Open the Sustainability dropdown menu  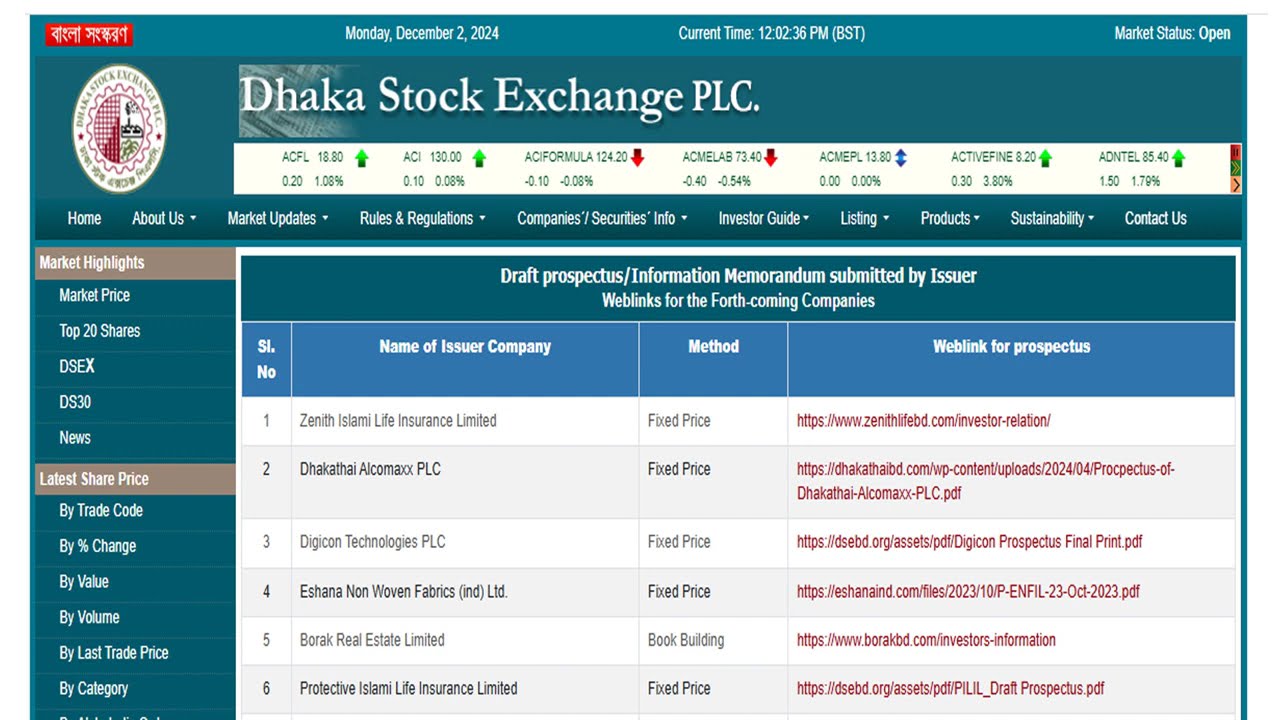[1052, 218]
